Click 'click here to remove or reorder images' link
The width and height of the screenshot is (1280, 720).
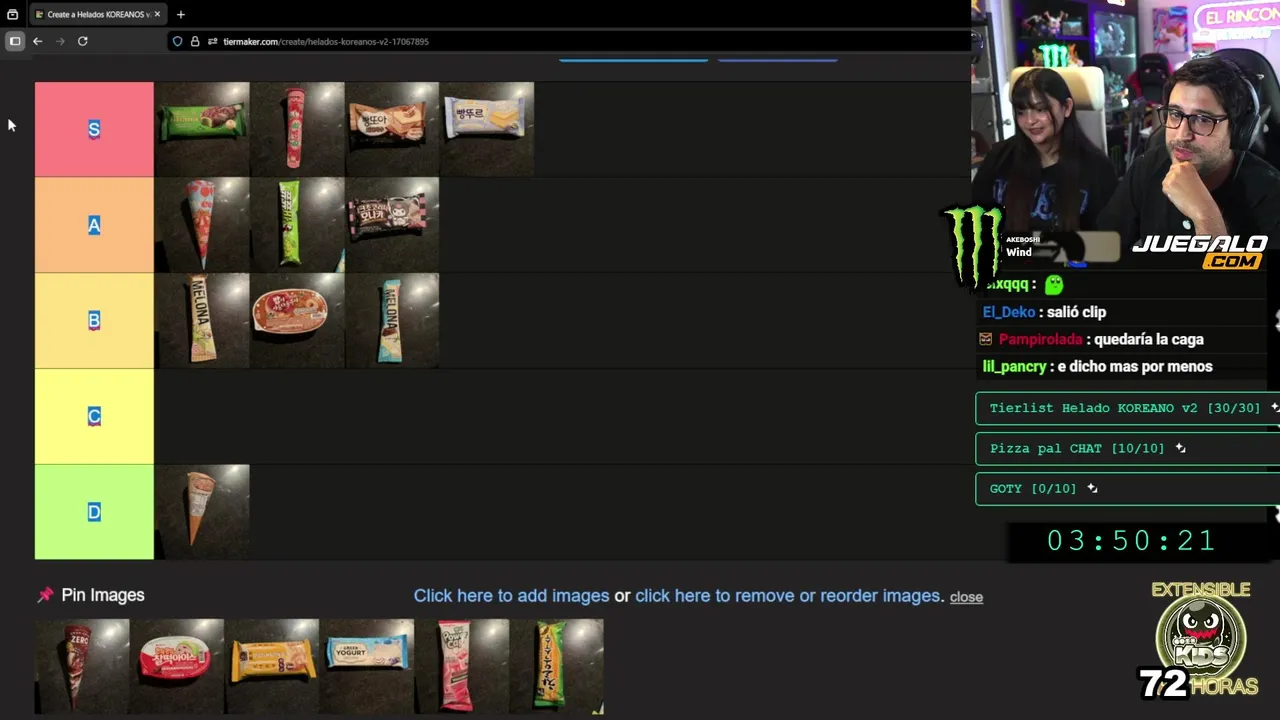coord(787,596)
